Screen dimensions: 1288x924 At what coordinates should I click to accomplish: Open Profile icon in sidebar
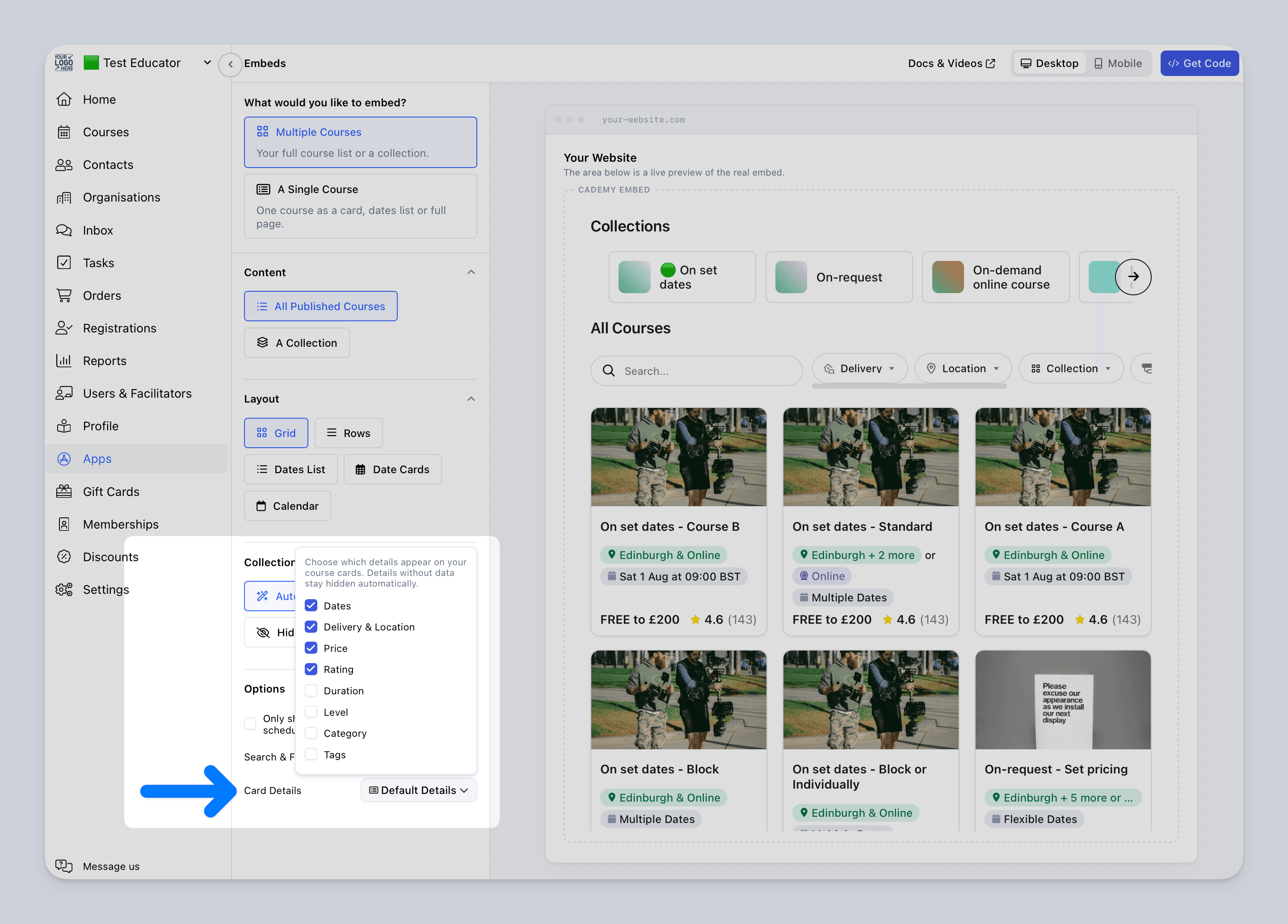(x=63, y=426)
